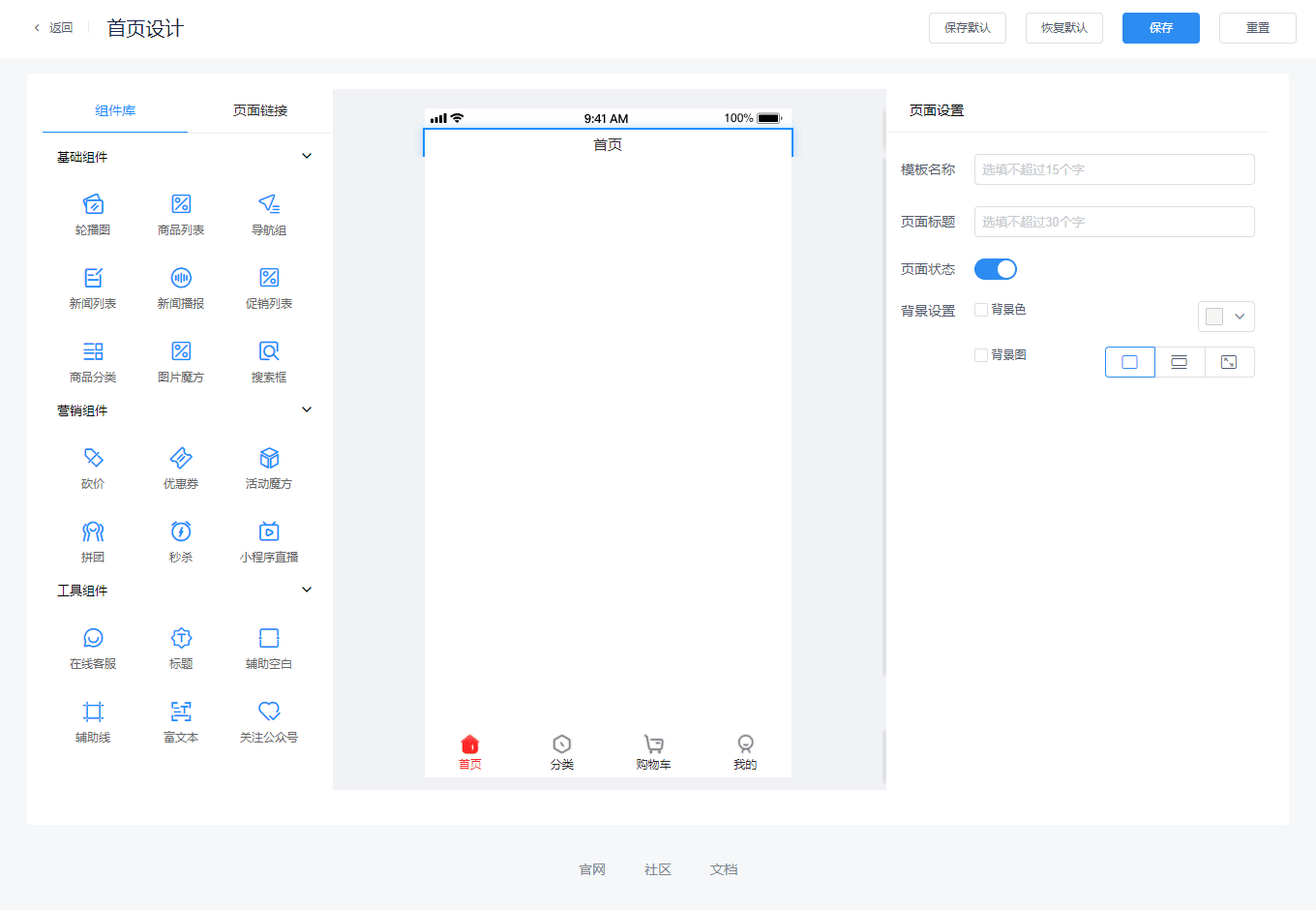The width and height of the screenshot is (1316, 910).
Task: Collapse the 营销组件 section
Action: coord(307,409)
